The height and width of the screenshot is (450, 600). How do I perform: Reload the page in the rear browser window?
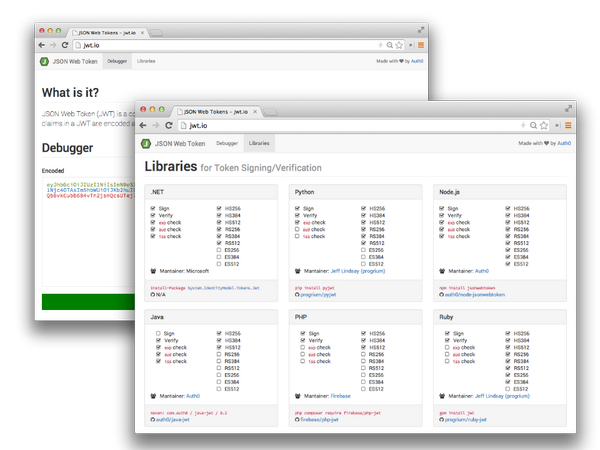click(x=65, y=45)
